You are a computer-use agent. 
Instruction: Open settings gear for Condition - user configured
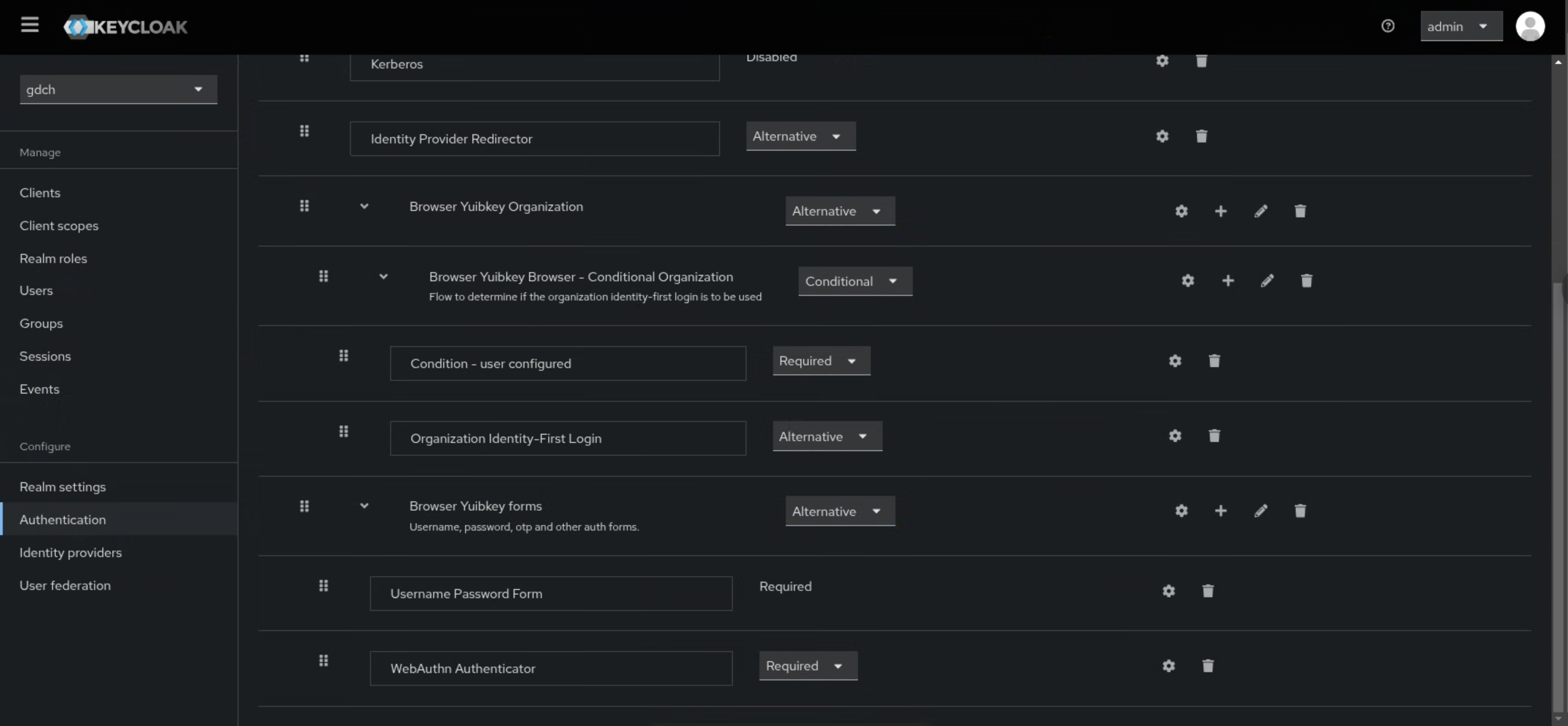click(1175, 361)
